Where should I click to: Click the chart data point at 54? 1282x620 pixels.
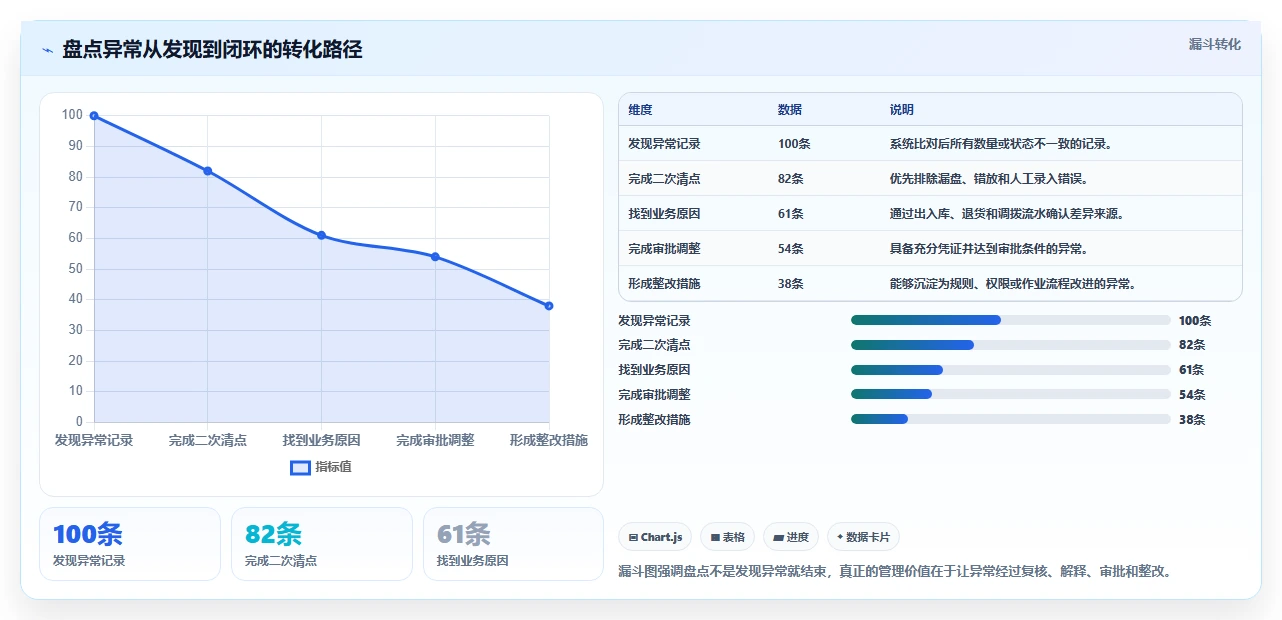pyautogui.click(x=435, y=257)
